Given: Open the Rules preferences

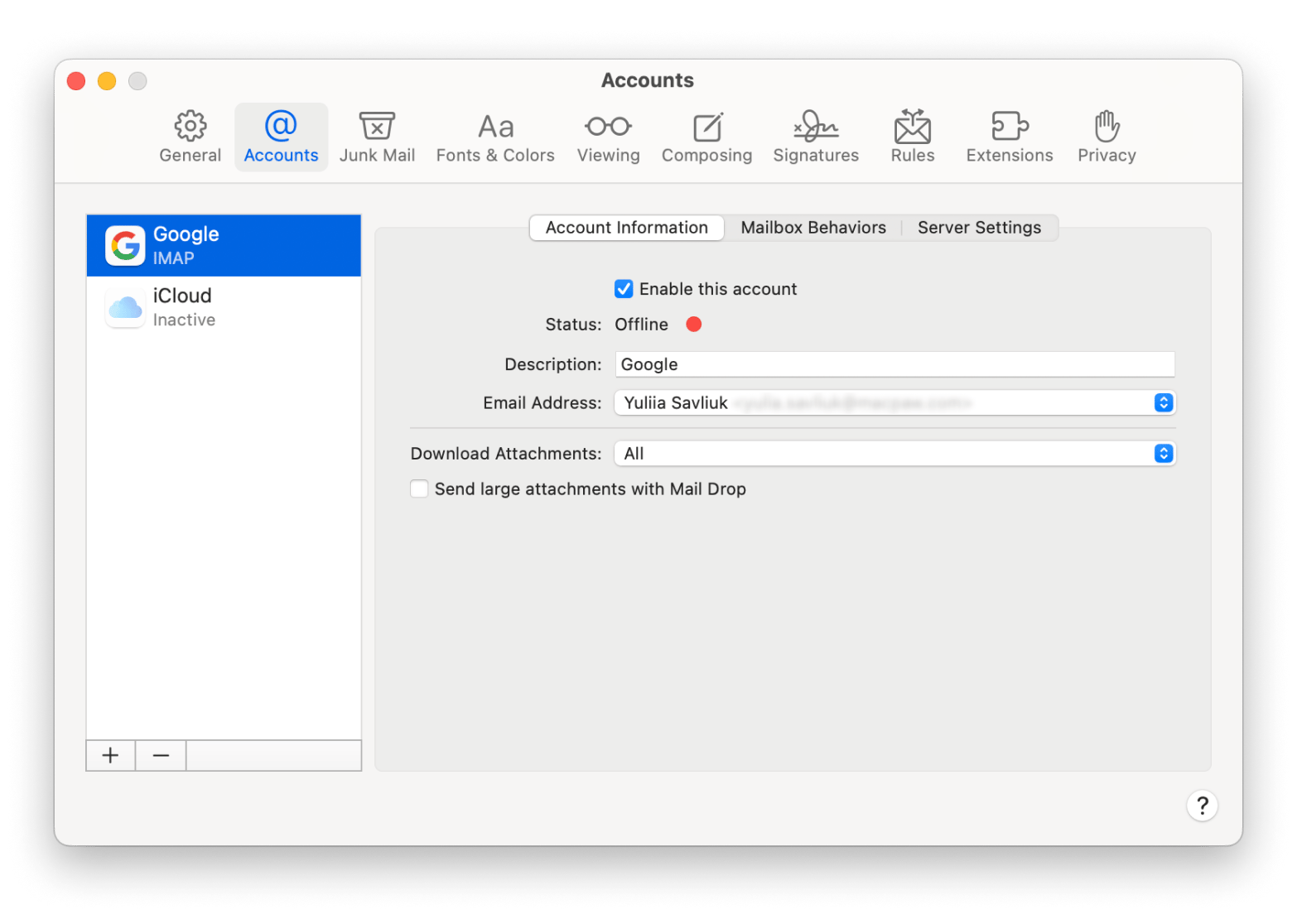Looking at the screenshot, I should point(912,137).
